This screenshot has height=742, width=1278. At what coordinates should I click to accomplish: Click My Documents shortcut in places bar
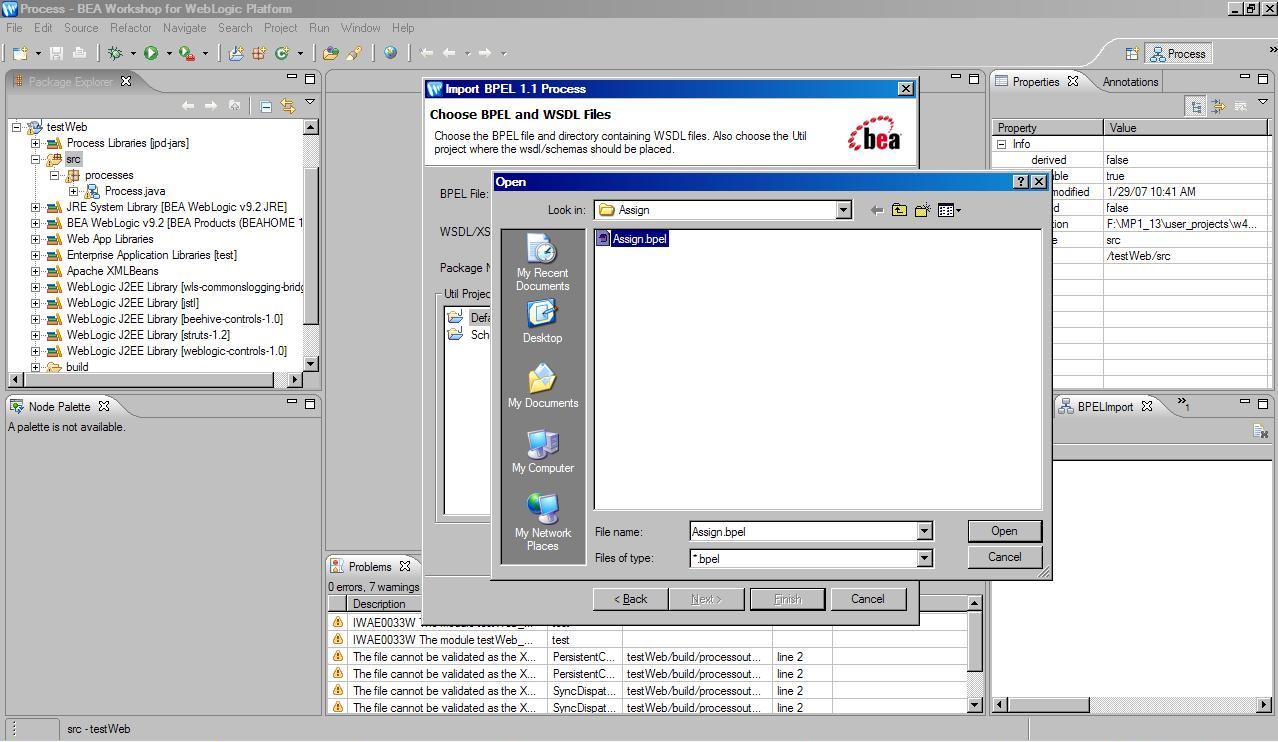click(542, 387)
